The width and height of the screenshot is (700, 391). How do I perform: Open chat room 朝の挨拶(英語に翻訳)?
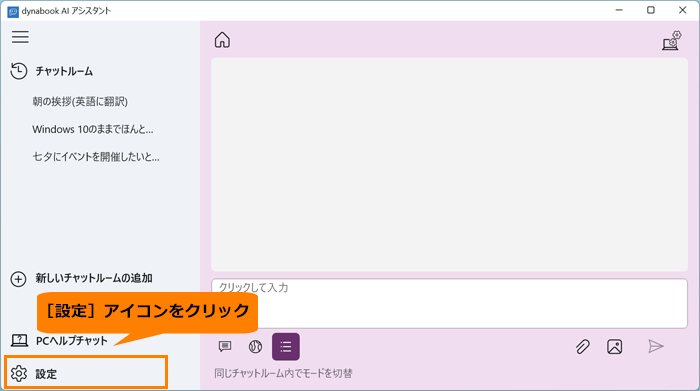point(80,102)
